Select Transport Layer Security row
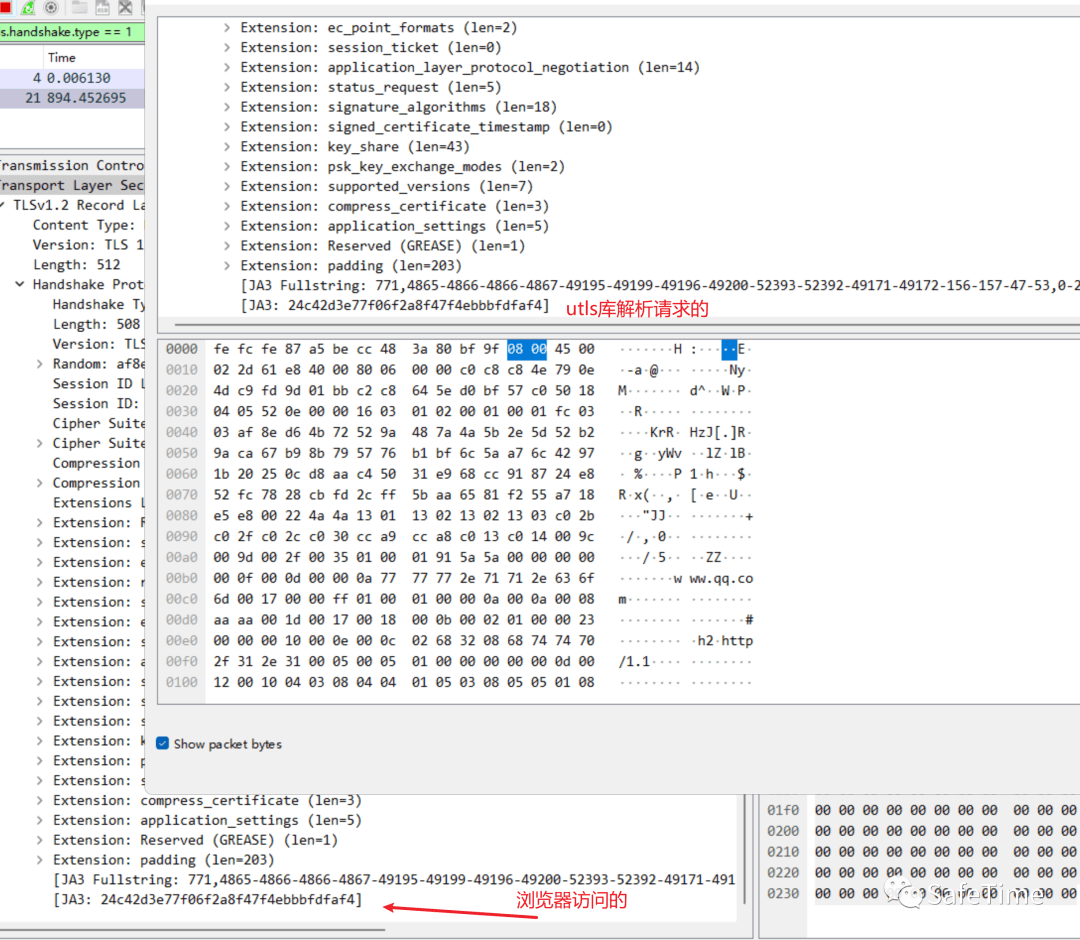Screen dimensions: 1080x940 pyautogui.click(x=72, y=185)
